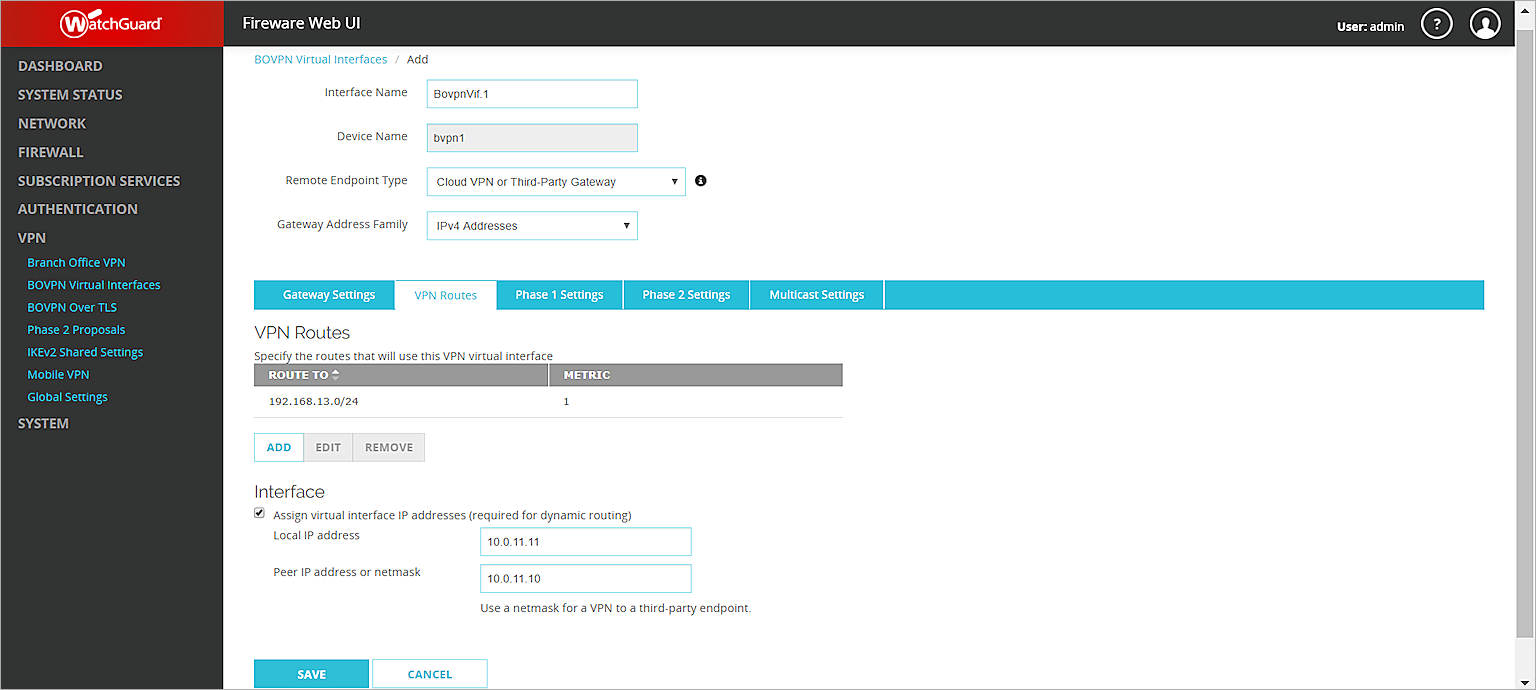Open FIREWALL from the sidebar
This screenshot has height=690, width=1536.
coord(51,151)
